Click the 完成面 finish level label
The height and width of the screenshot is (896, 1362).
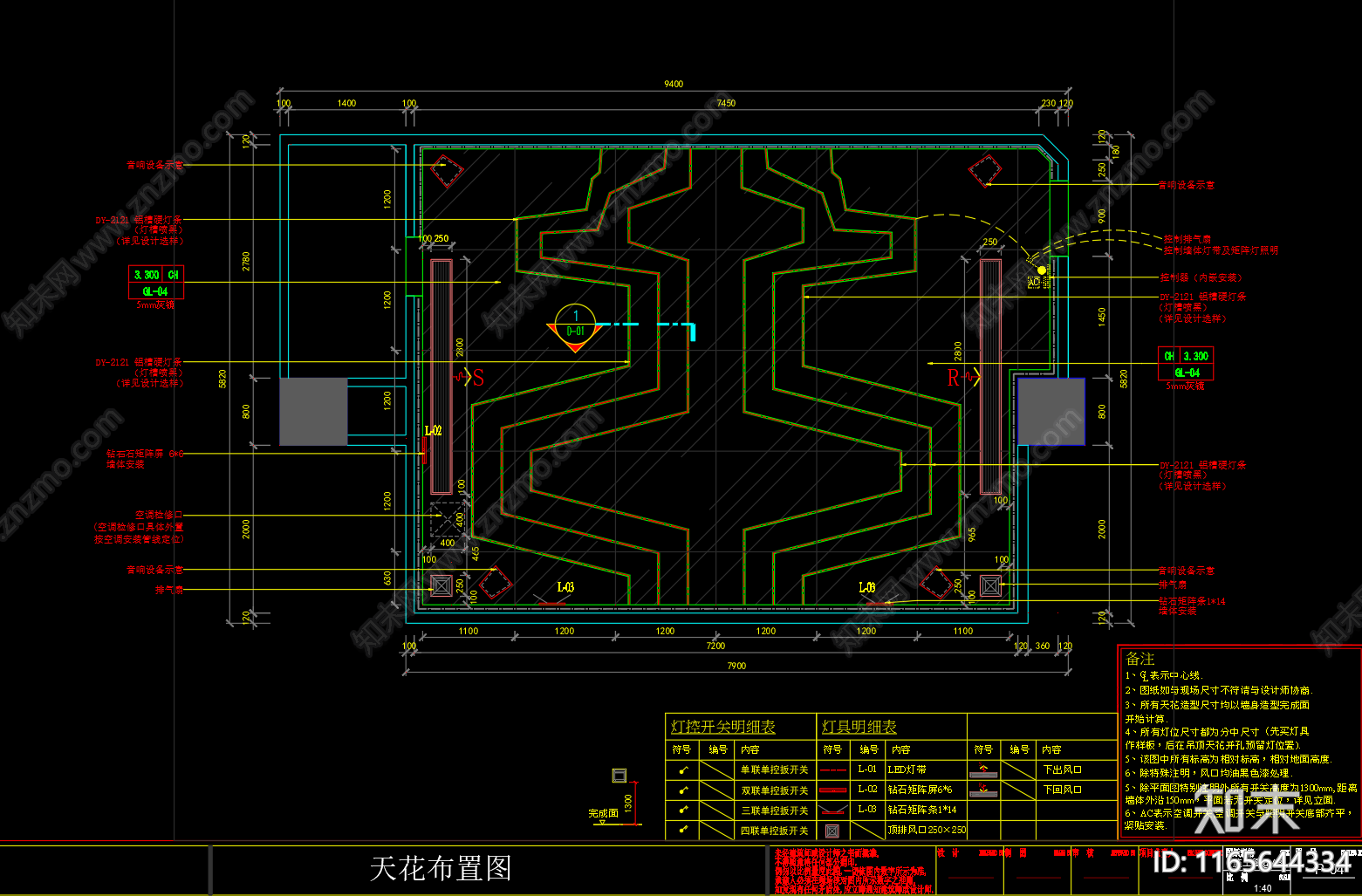pos(603,813)
